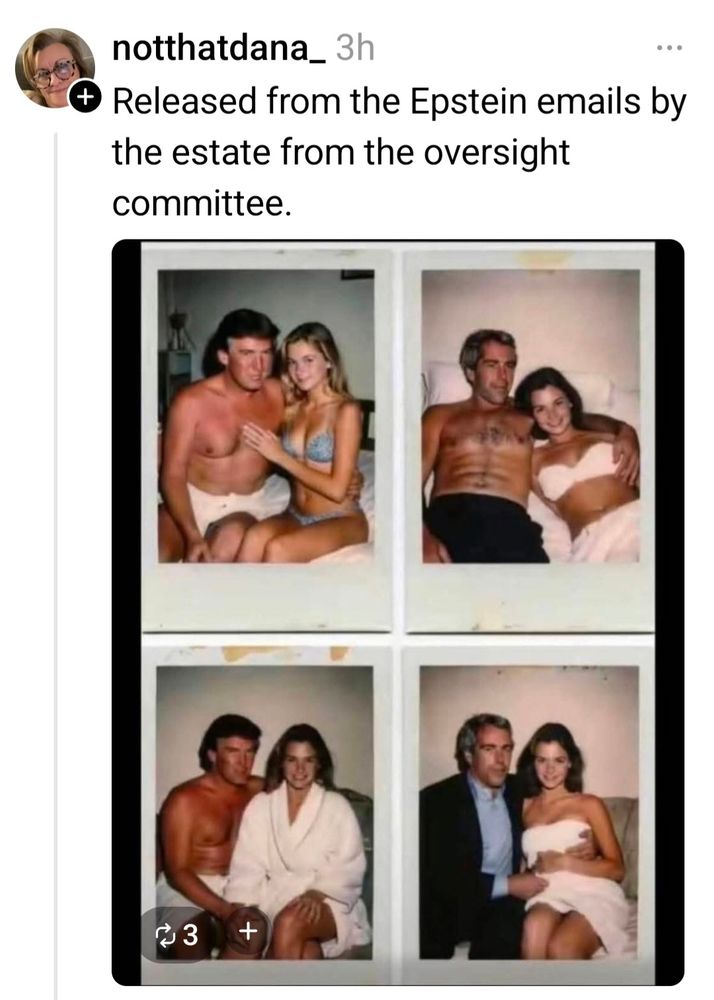Screen dimensions: 714x1000
Task: Click the repost arrows icon on image
Action: (x=165, y=935)
